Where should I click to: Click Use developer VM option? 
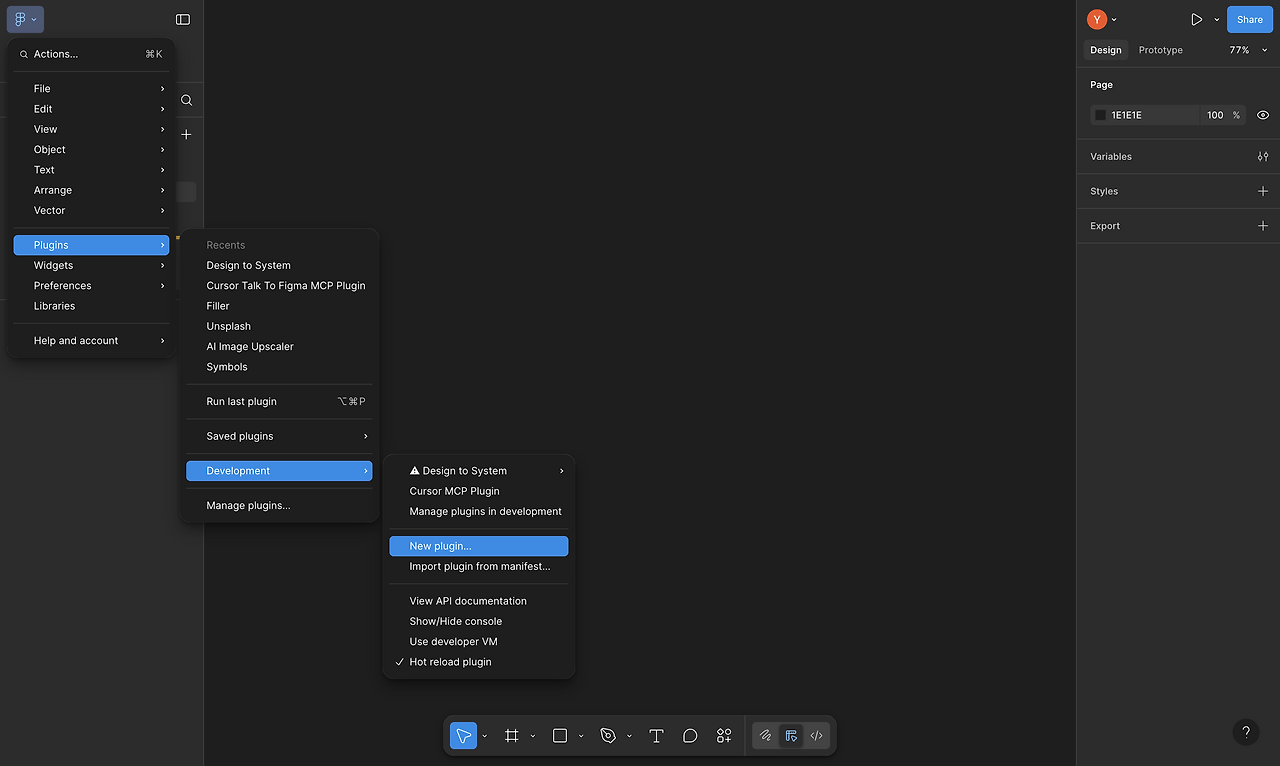(478, 642)
